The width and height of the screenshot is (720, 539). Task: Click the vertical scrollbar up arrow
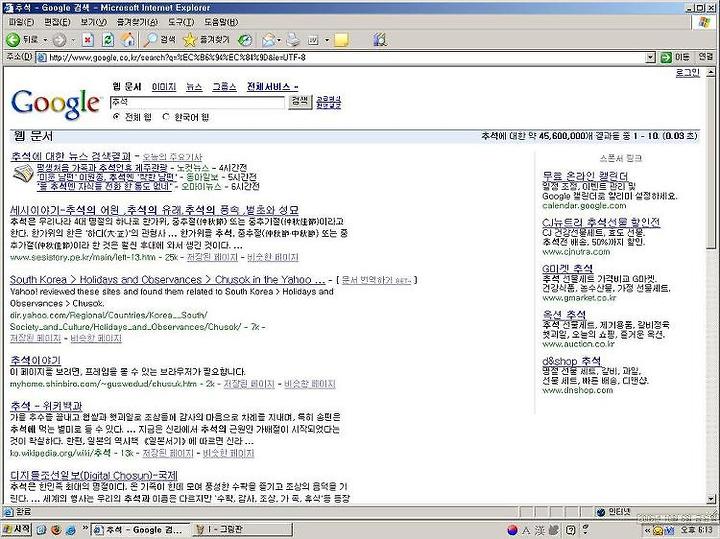pos(711,72)
